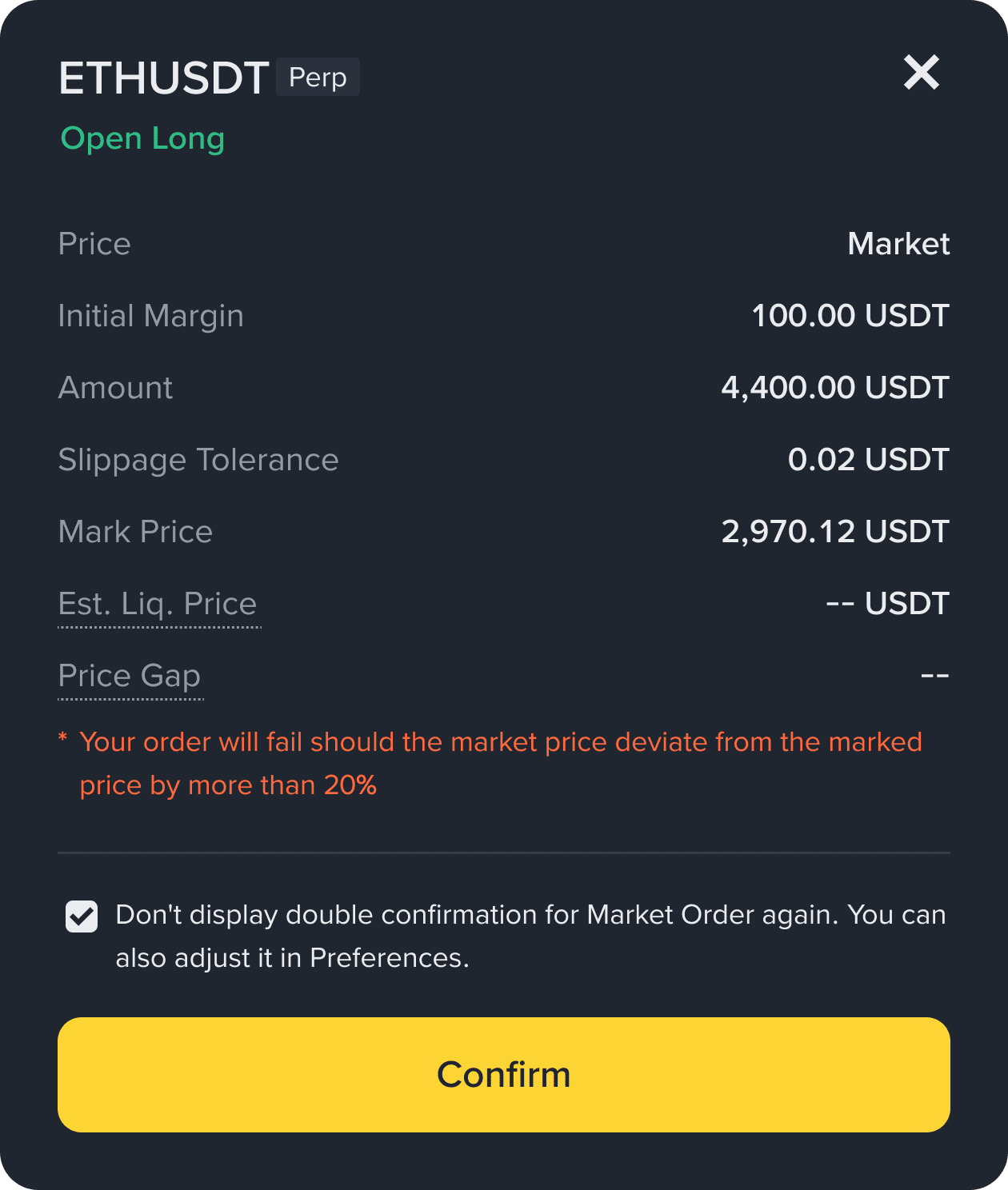Click the Est. Liq. Price label
1008x1190 pixels.
pyautogui.click(x=158, y=604)
